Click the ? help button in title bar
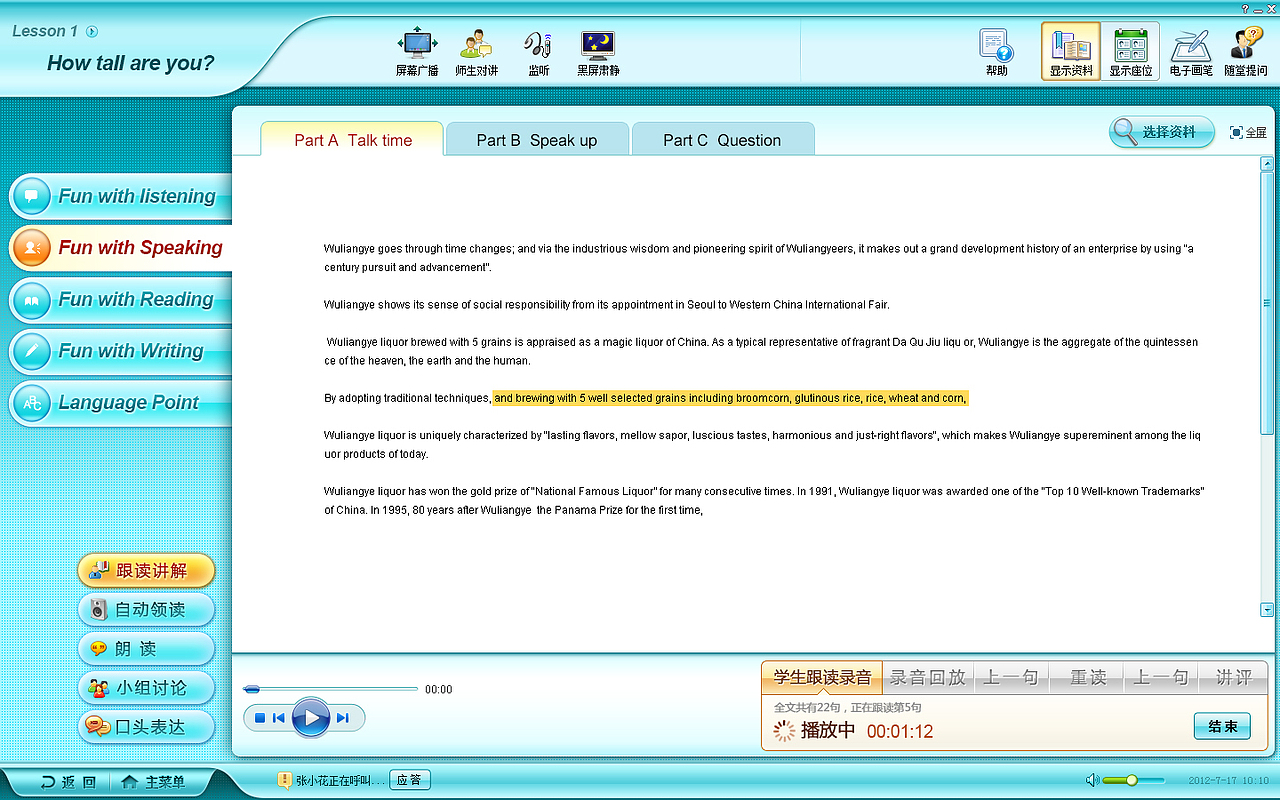The image size is (1280, 800). [x=1245, y=8]
